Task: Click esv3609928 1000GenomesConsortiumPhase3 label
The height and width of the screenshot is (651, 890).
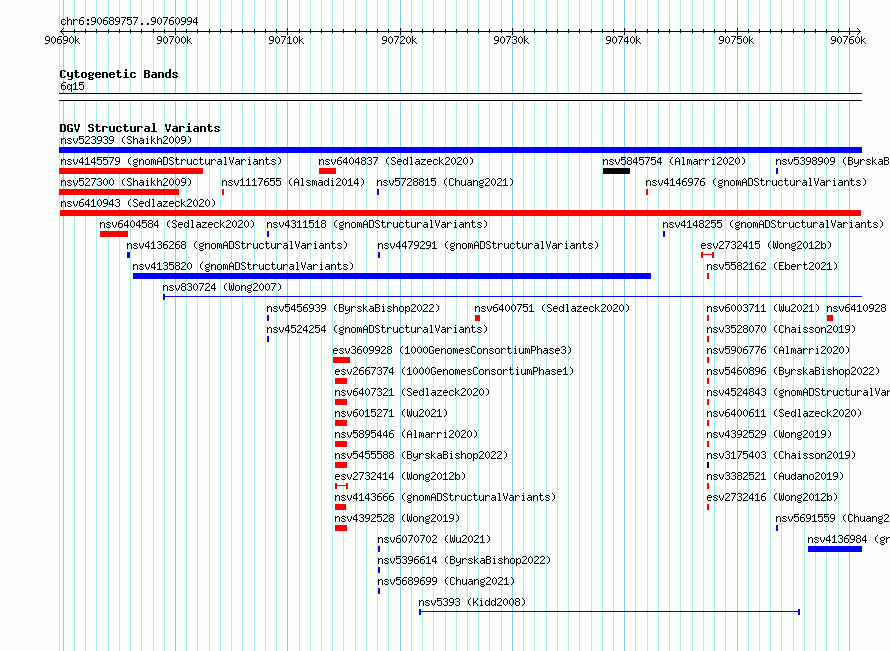Action: 452,350
